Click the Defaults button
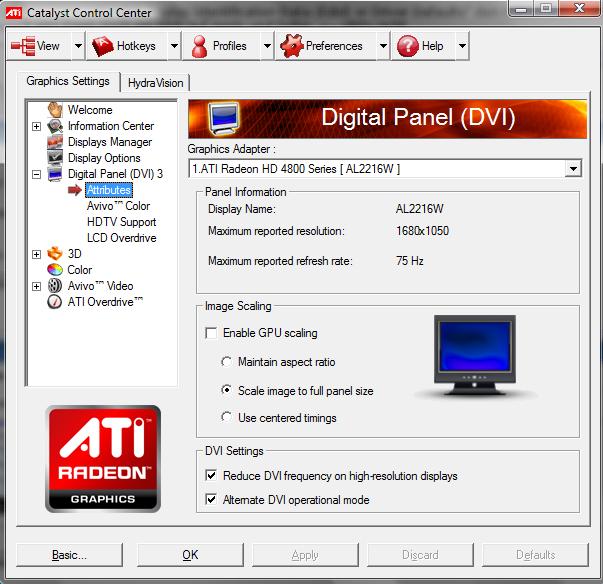Screen dimensions: 603x584 point(535,554)
